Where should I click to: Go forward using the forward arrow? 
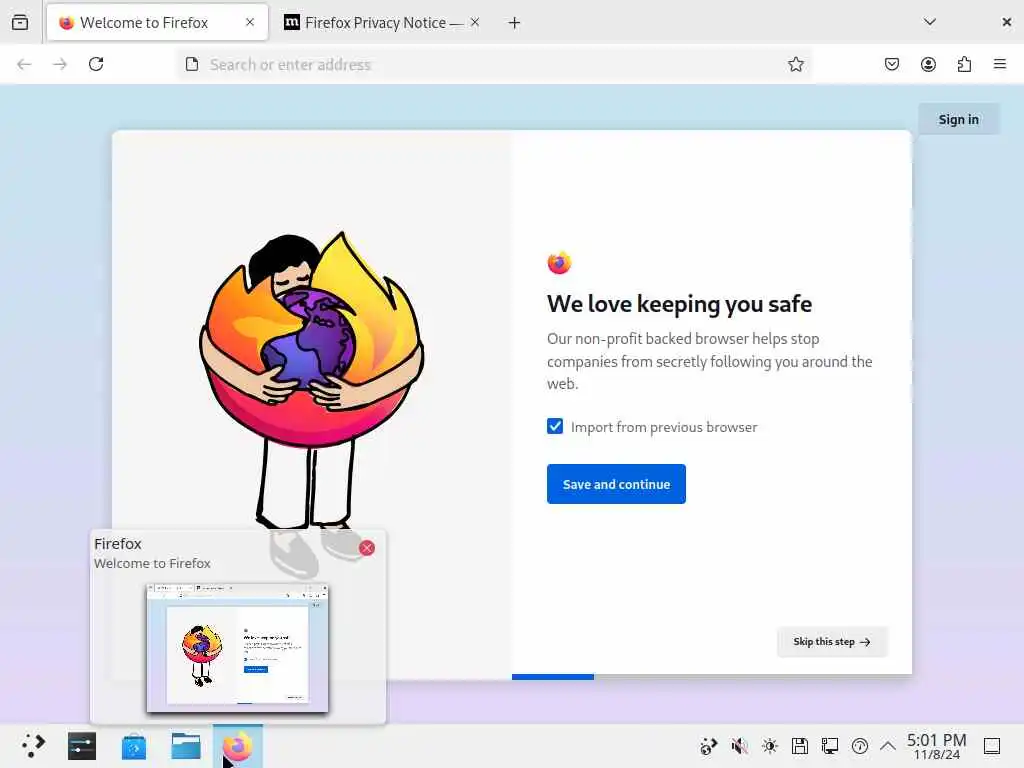pos(60,64)
